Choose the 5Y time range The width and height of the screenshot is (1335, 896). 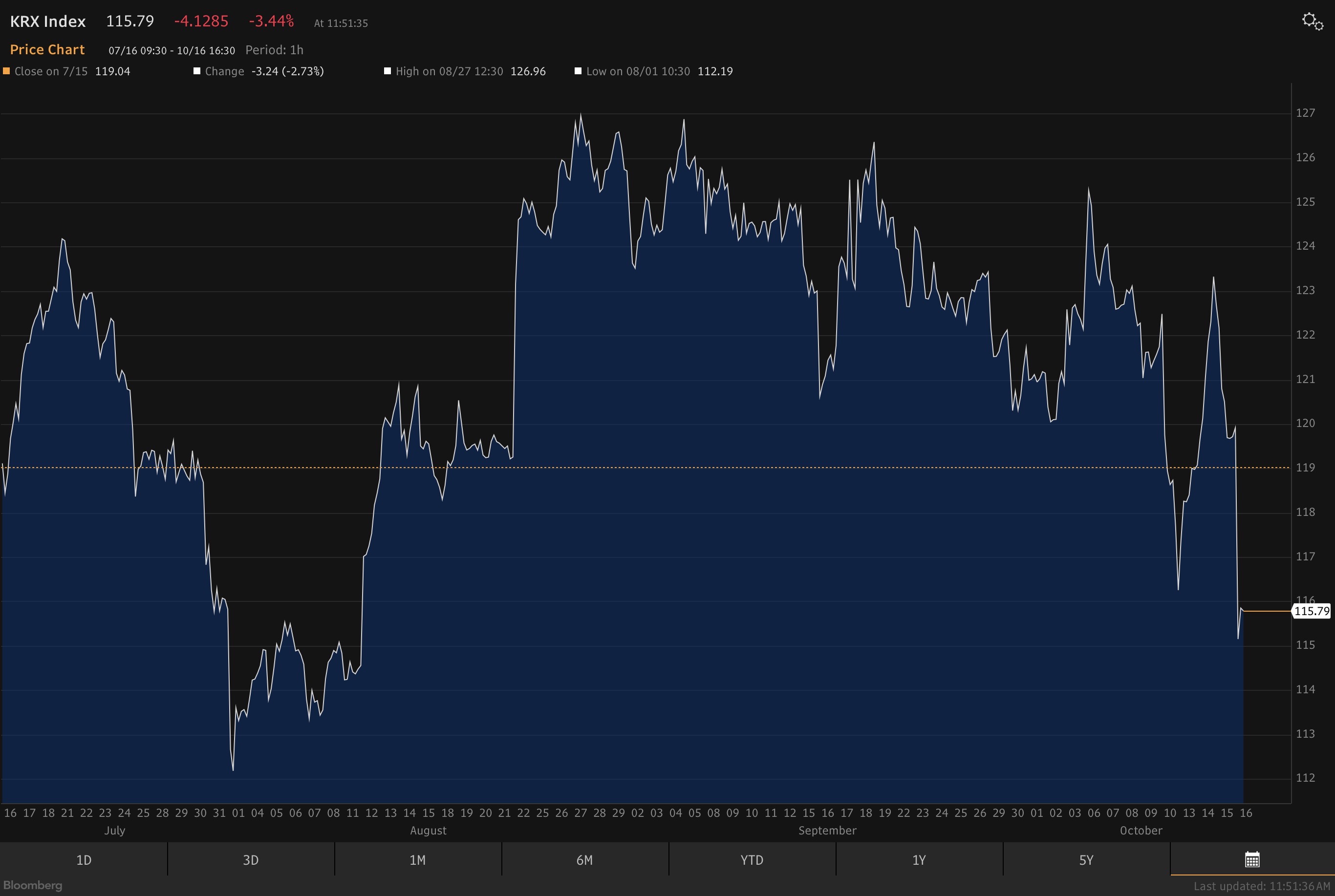coord(1086,860)
